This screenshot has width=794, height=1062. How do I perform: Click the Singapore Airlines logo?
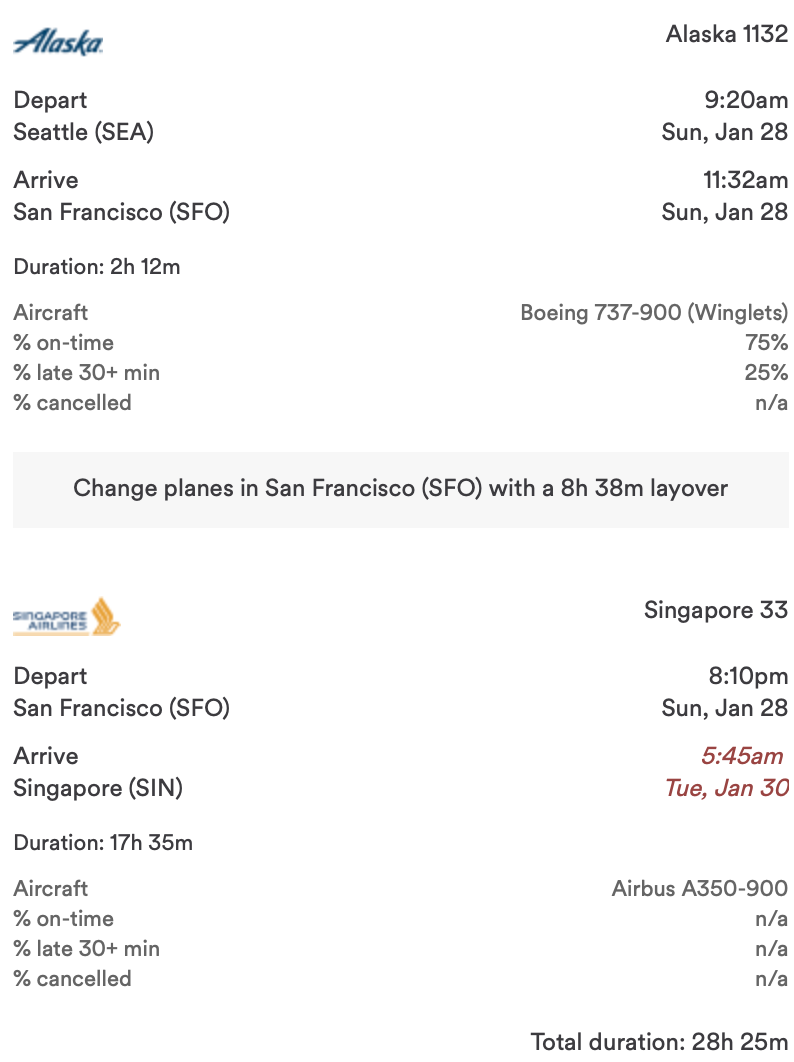pos(66,617)
